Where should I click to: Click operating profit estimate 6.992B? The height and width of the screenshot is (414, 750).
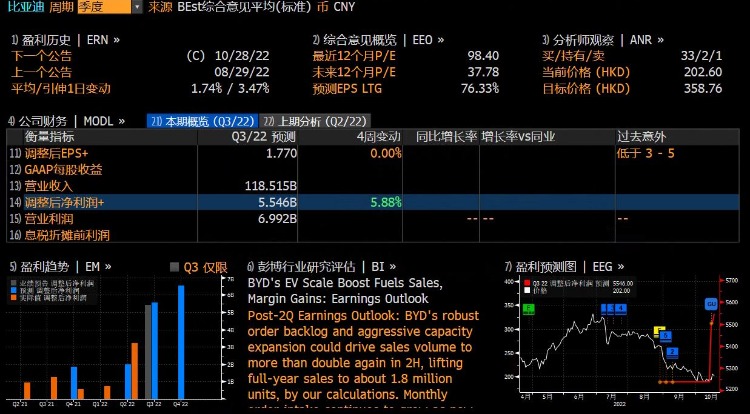[277, 218]
